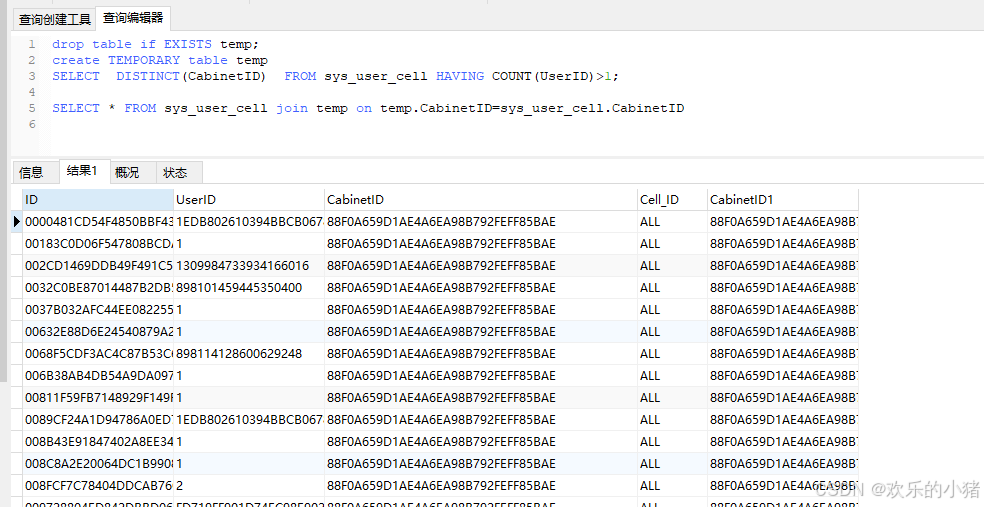Screen dimensions: 984x507
Task: Click COUNT(UserID) in the query
Action: (543, 76)
